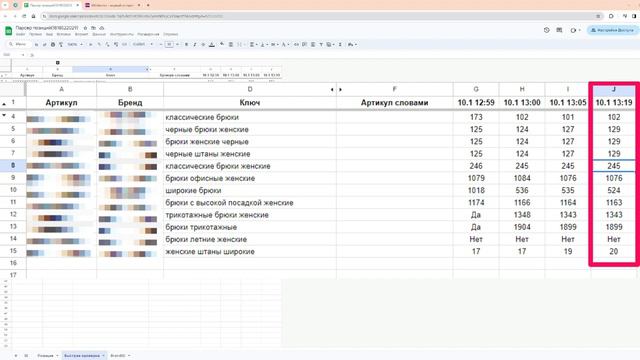This screenshot has height=360, width=640.
Task: Open the zoom level dropdown
Action: click(75, 44)
